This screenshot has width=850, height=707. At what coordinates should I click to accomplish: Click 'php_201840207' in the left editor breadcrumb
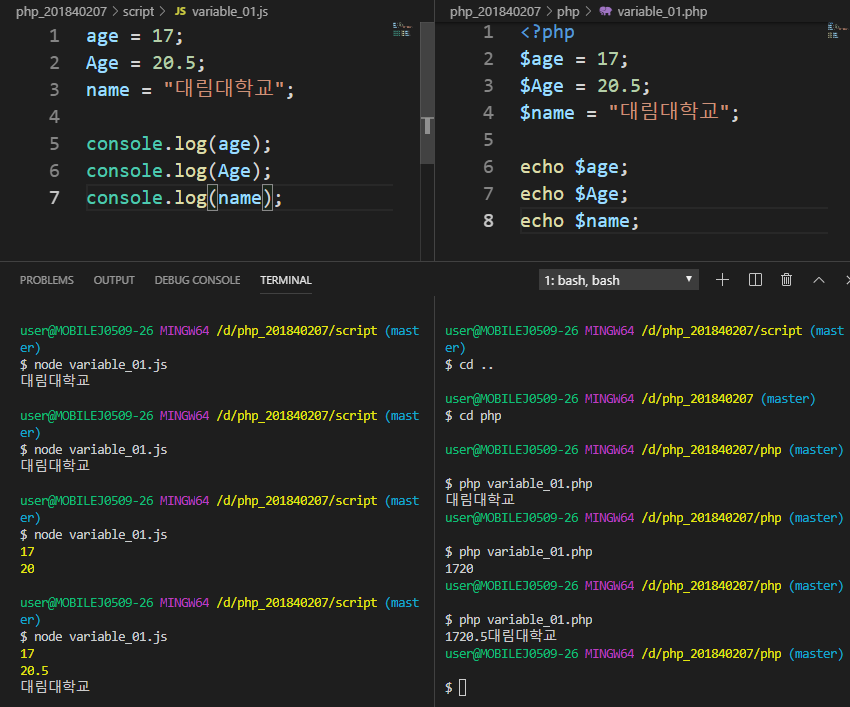pyautogui.click(x=61, y=11)
